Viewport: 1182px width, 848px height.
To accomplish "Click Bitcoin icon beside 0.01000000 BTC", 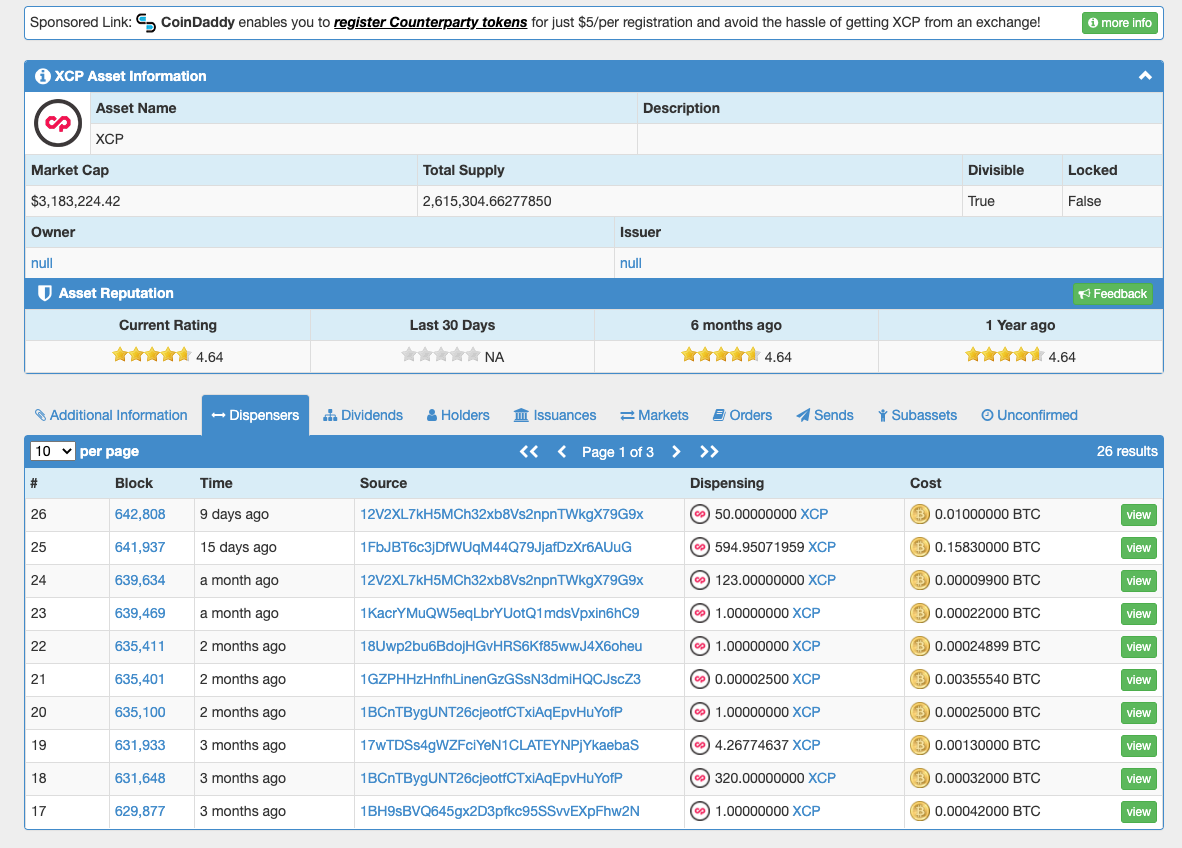I will pos(920,514).
